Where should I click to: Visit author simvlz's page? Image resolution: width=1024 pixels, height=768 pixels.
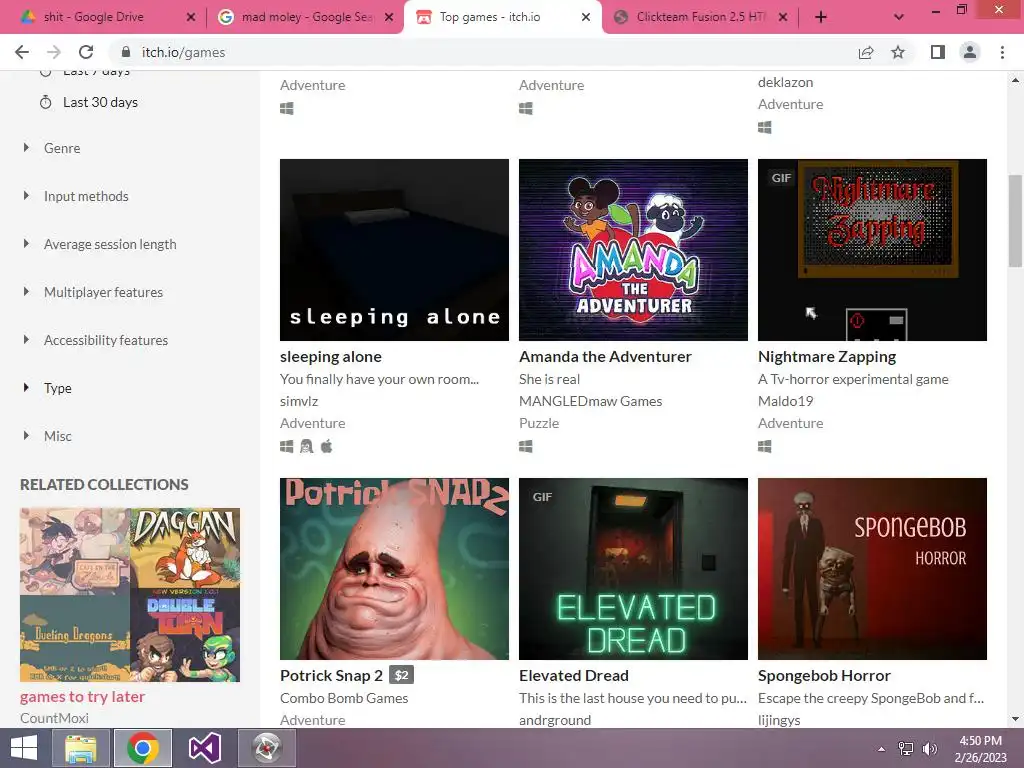(299, 401)
